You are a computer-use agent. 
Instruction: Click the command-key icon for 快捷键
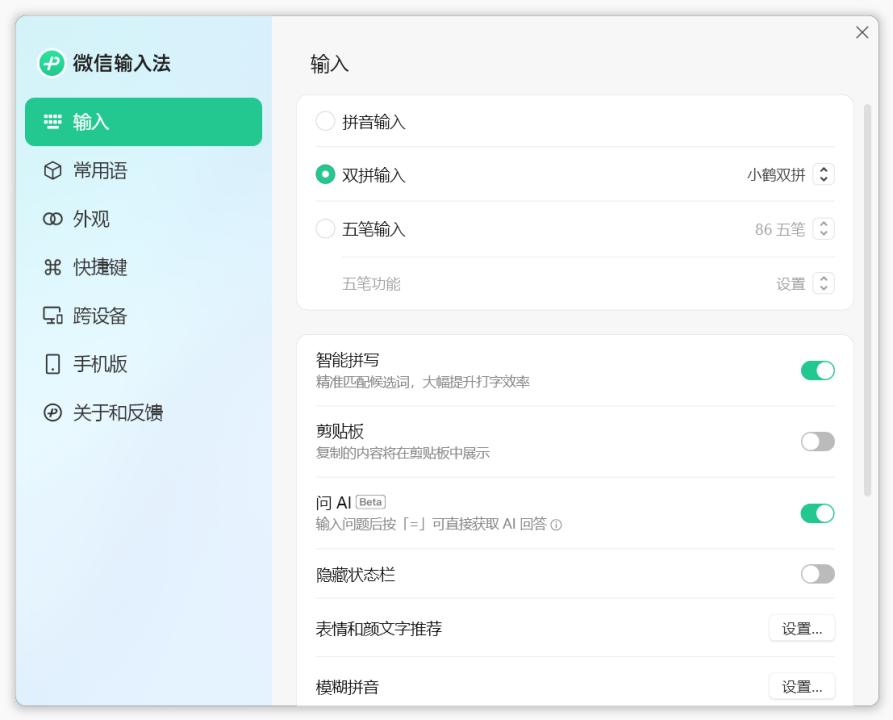tap(53, 268)
